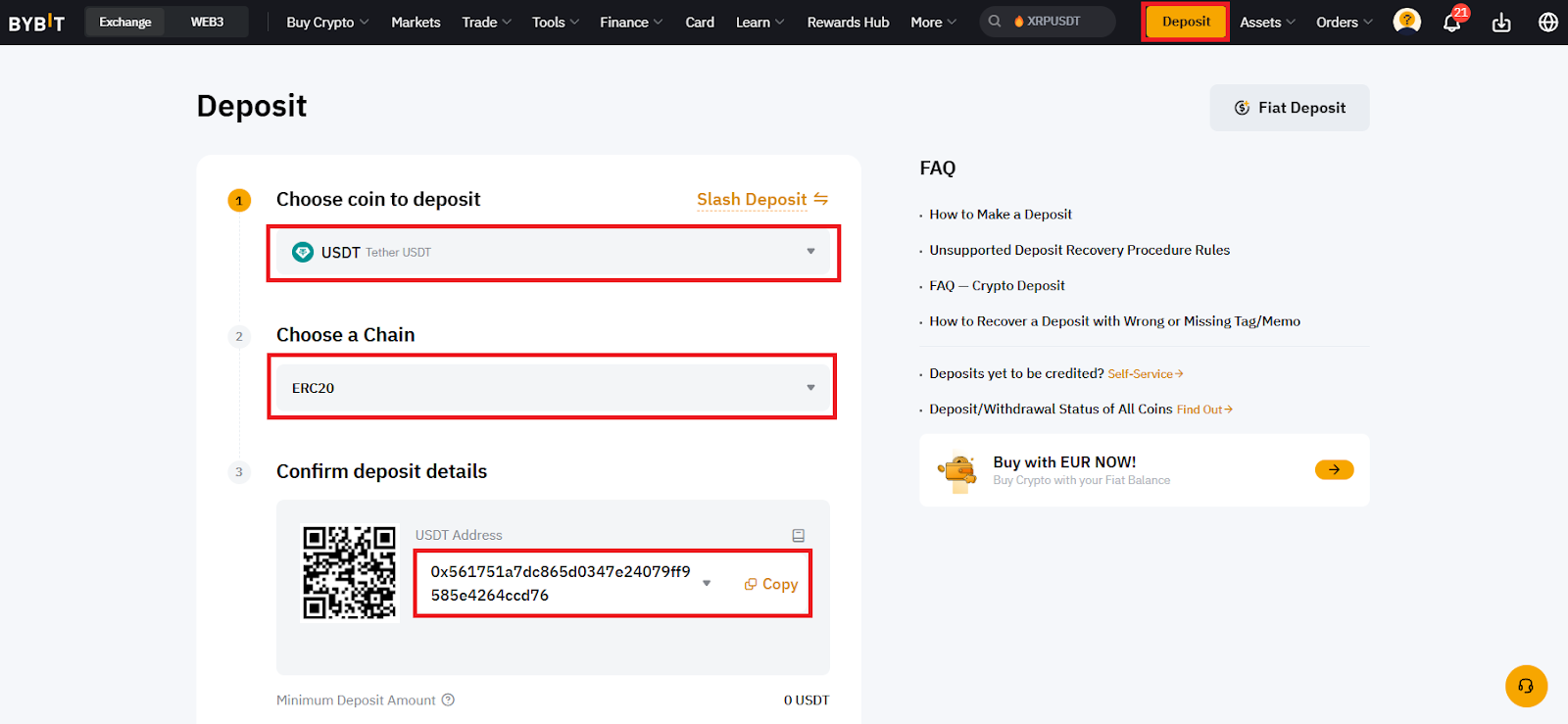
Task: Open Unsupported Deposit Recovery Procedure Rules
Action: coord(1080,250)
